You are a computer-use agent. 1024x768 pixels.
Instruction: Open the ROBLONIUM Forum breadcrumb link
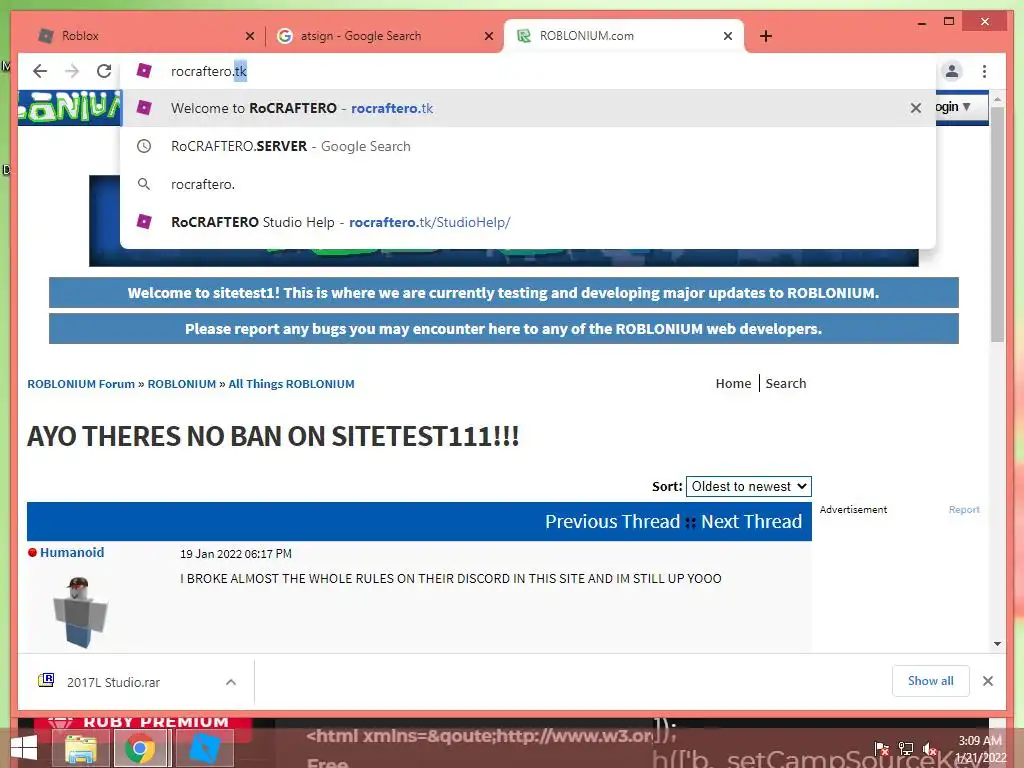[81, 384]
